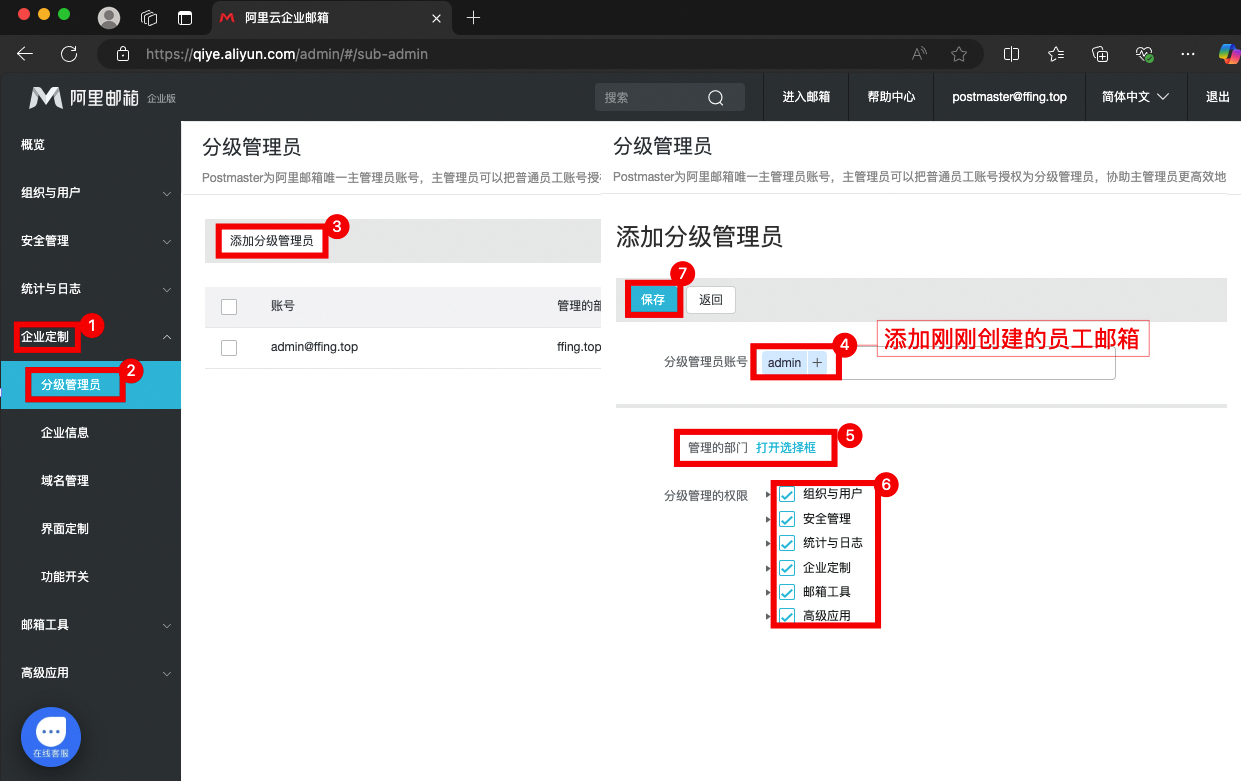This screenshot has width=1241, height=781.
Task: Select 域名管理 in the sidebar
Action: coord(65,481)
